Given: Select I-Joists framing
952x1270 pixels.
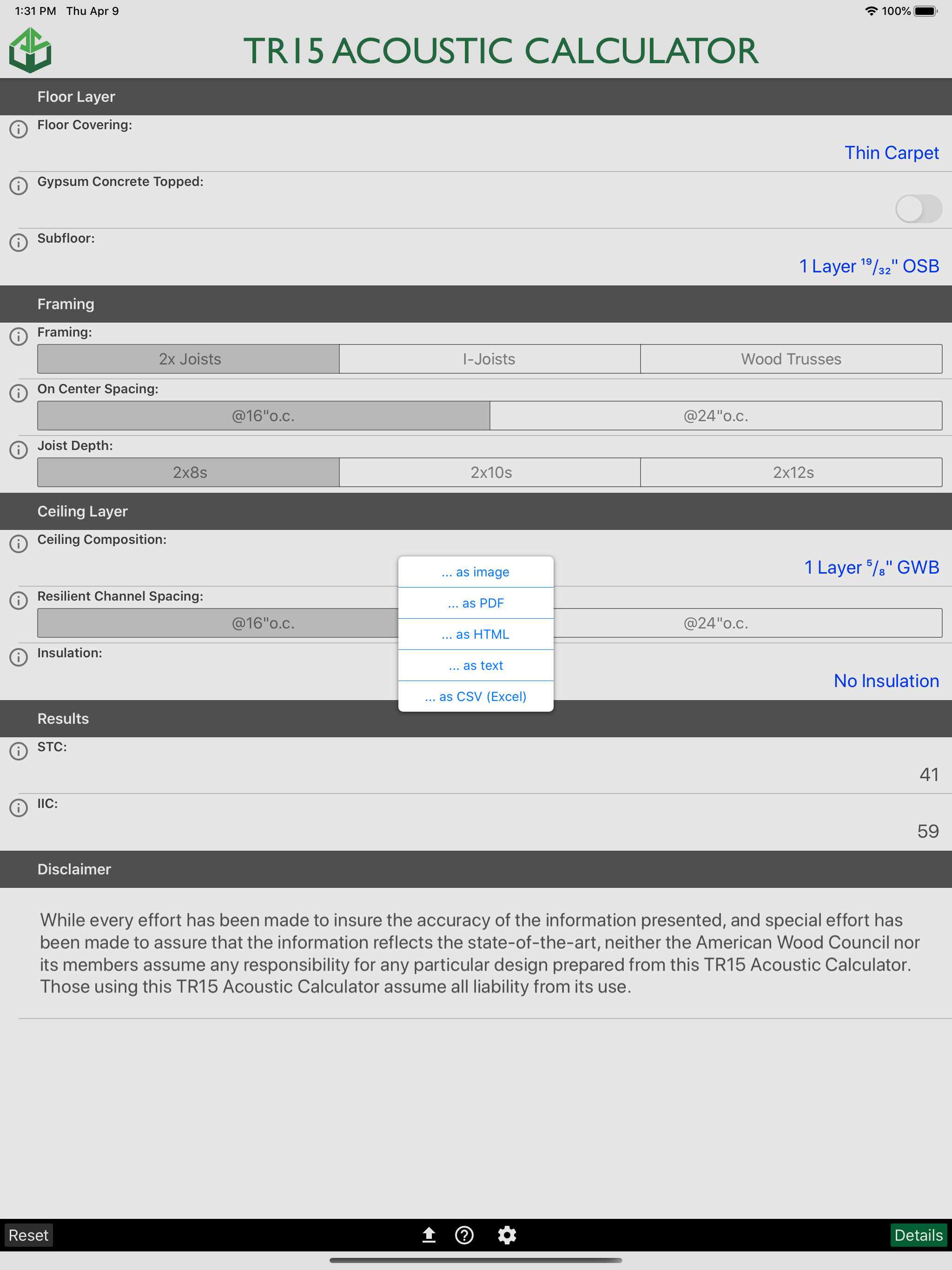Looking at the screenshot, I should pyautogui.click(x=490, y=359).
